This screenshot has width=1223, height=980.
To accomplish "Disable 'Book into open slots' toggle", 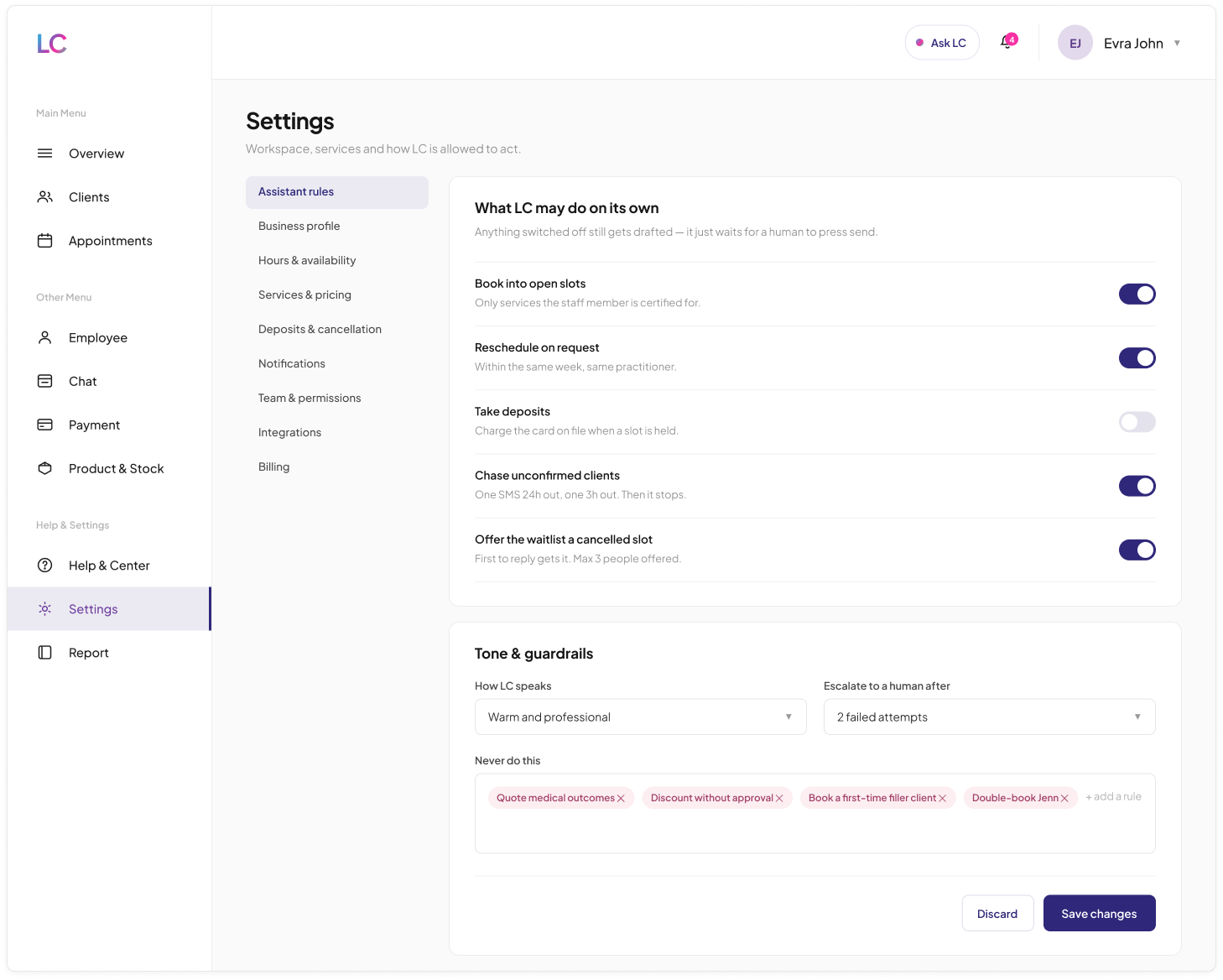I will [1137, 294].
